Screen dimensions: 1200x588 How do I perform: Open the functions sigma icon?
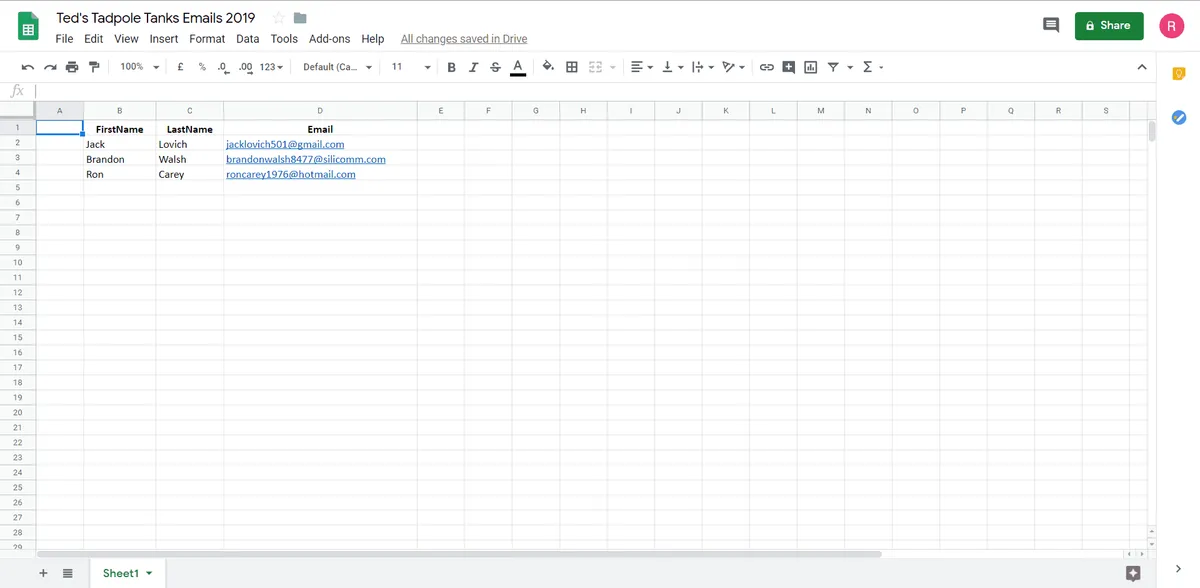[x=867, y=67]
